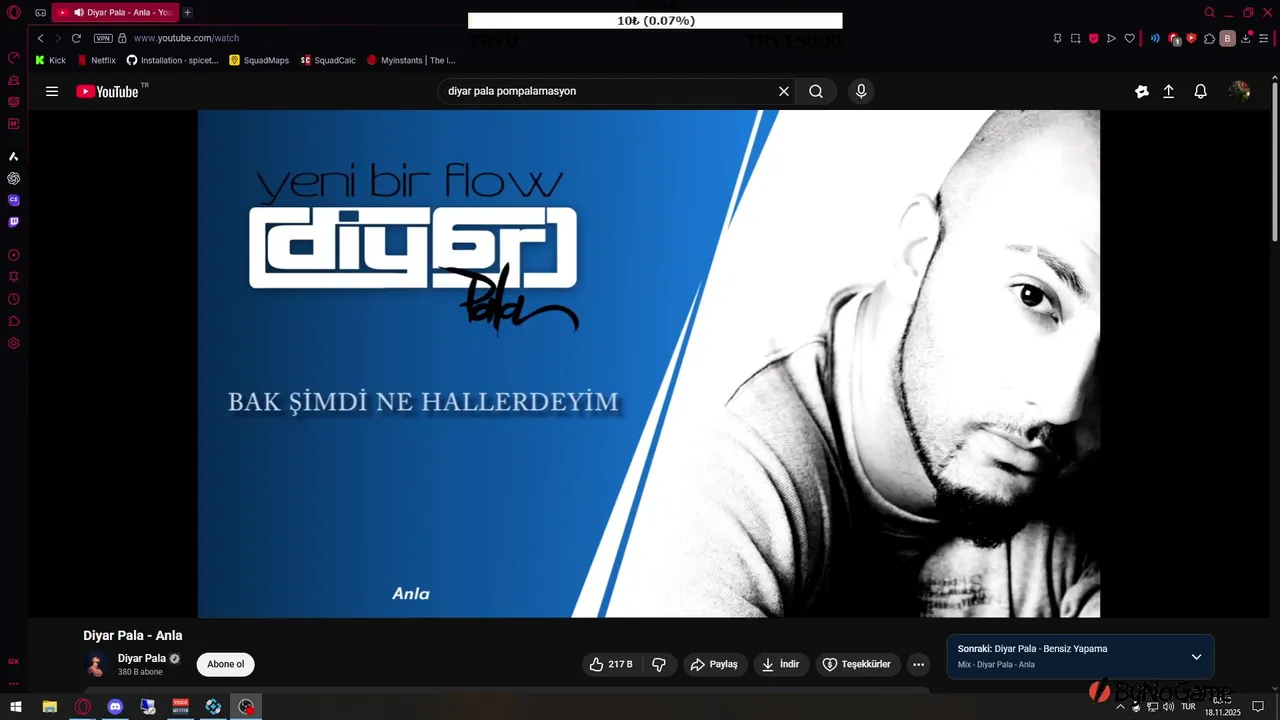Search open tabs with top magnifier
The image size is (1280, 720).
(x=1209, y=13)
